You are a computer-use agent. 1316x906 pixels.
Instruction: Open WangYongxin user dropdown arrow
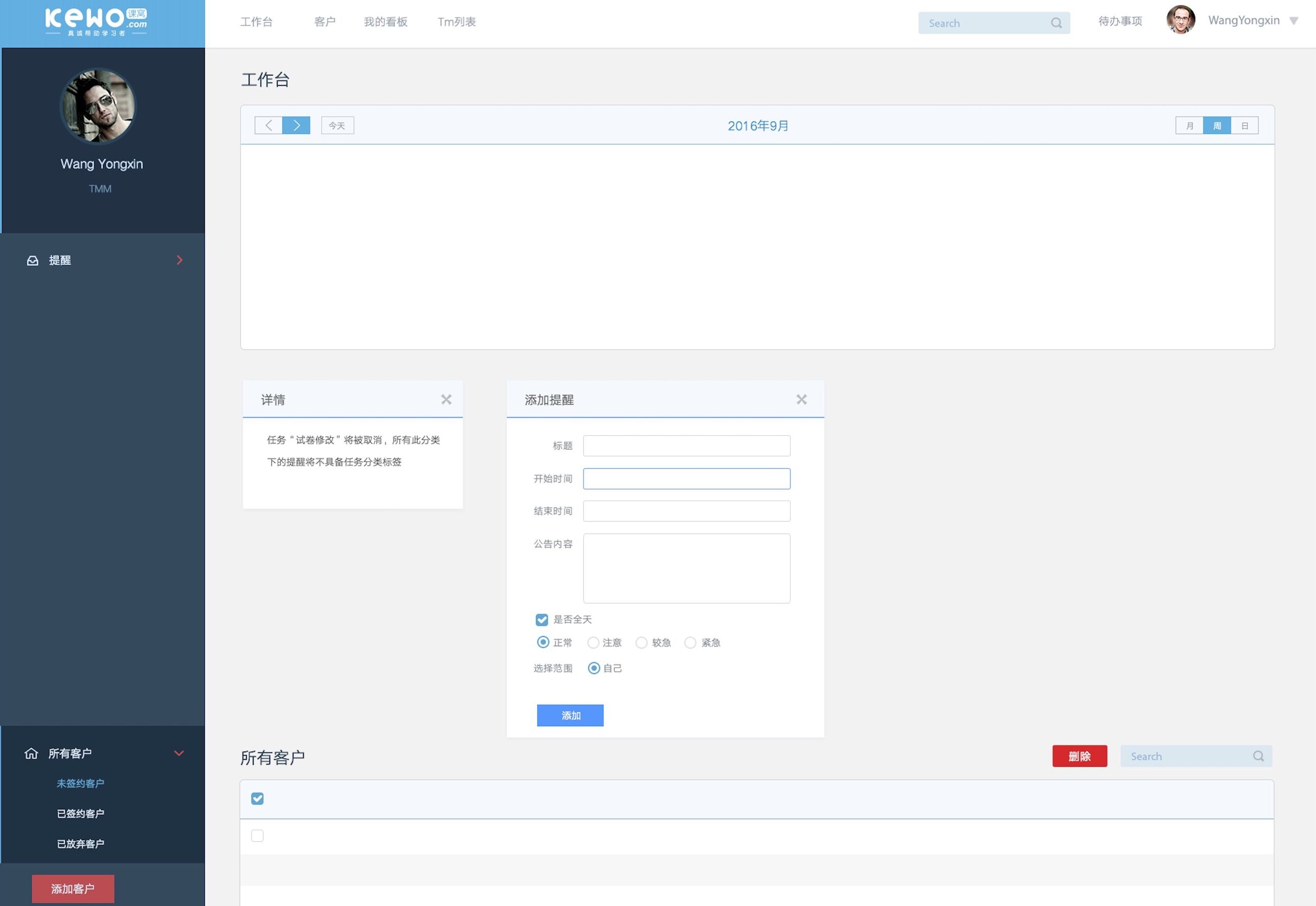point(1294,21)
